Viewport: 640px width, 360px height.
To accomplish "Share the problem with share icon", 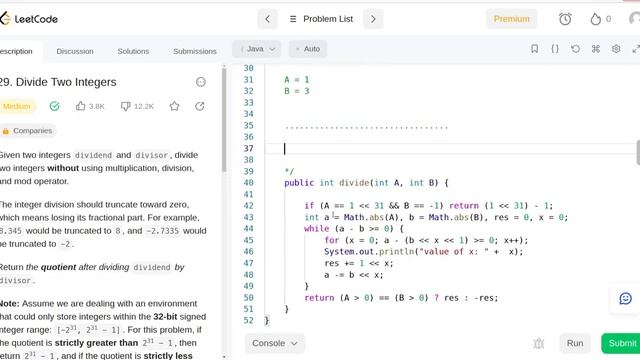I will coord(200,106).
